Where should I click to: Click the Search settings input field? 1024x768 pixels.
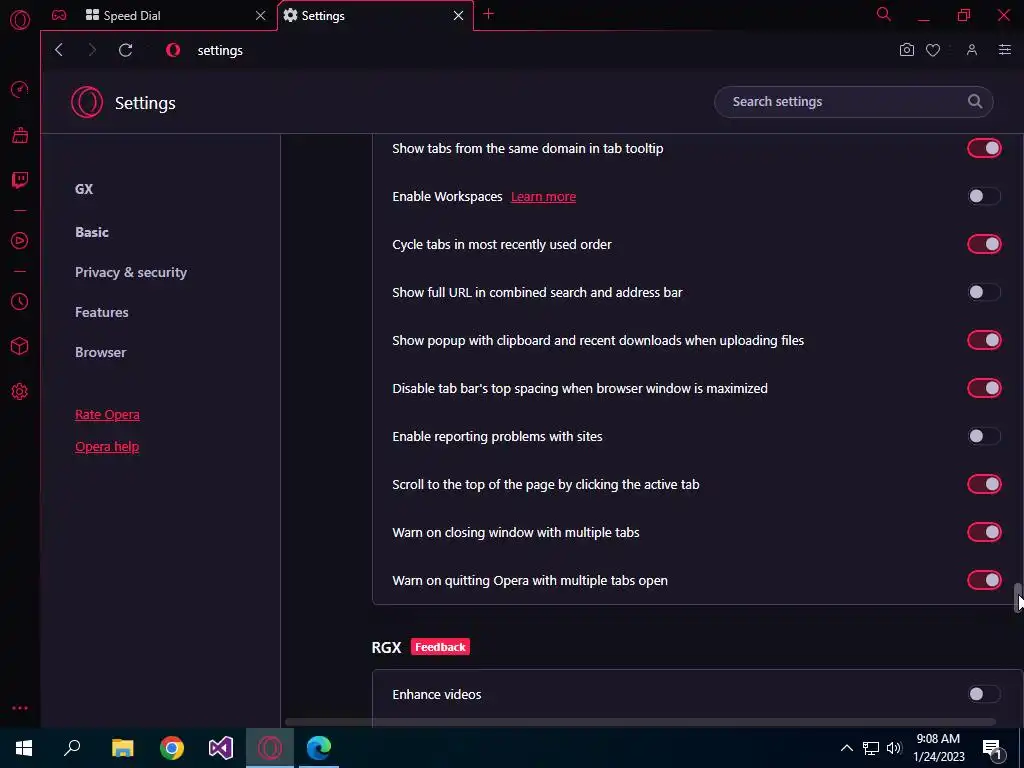[x=854, y=102]
